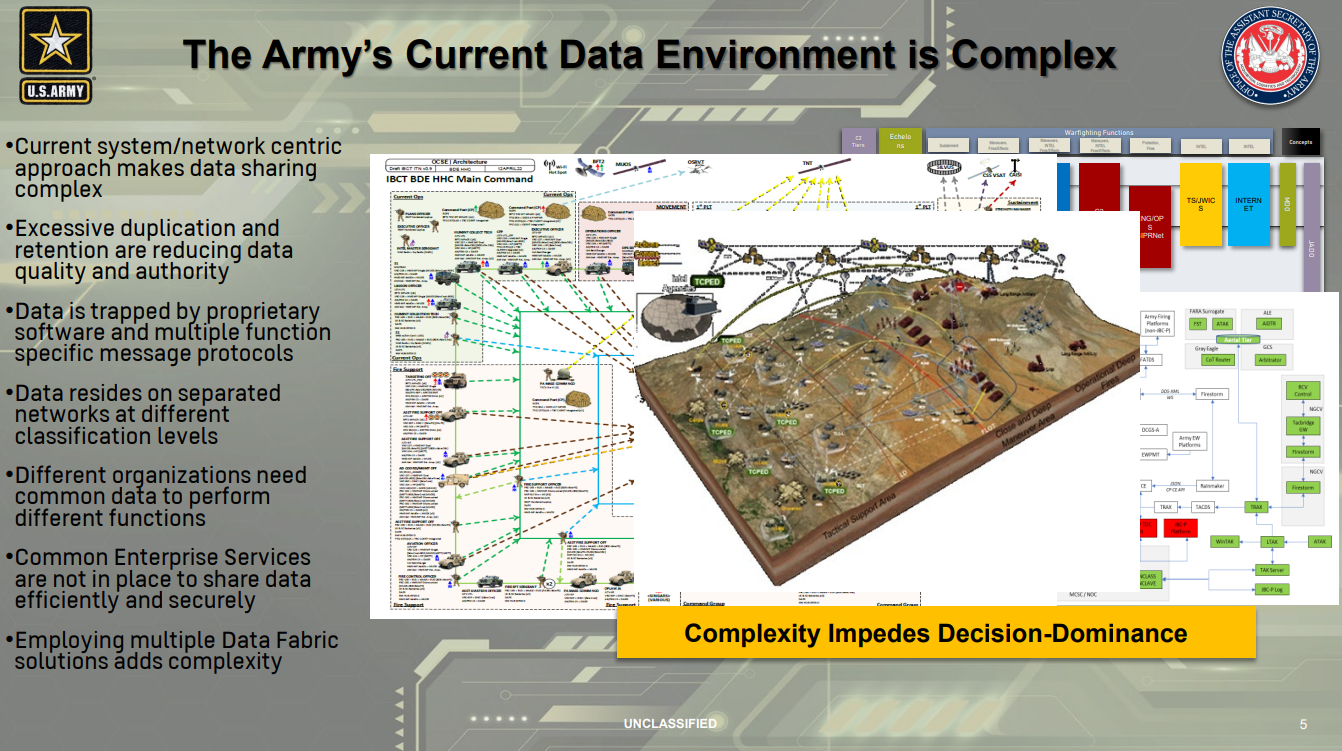The width and height of the screenshot is (1342, 751).
Task: Click the green Echelons box
Action: [x=899, y=141]
